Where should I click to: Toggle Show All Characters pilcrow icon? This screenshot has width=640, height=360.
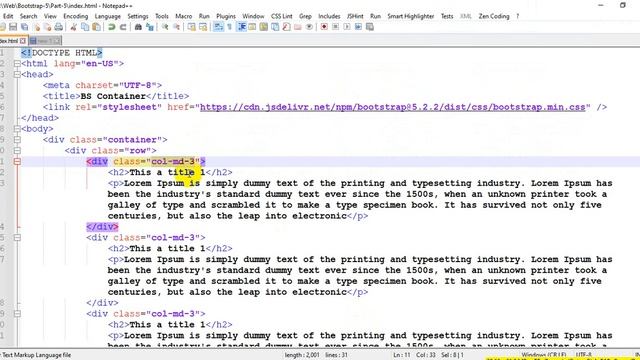(229, 27)
